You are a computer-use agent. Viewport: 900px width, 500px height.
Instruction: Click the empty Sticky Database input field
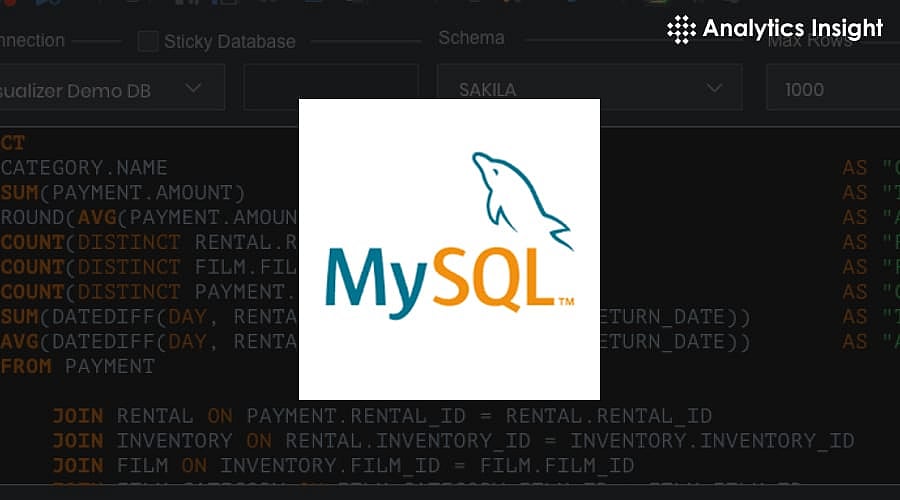[330, 87]
